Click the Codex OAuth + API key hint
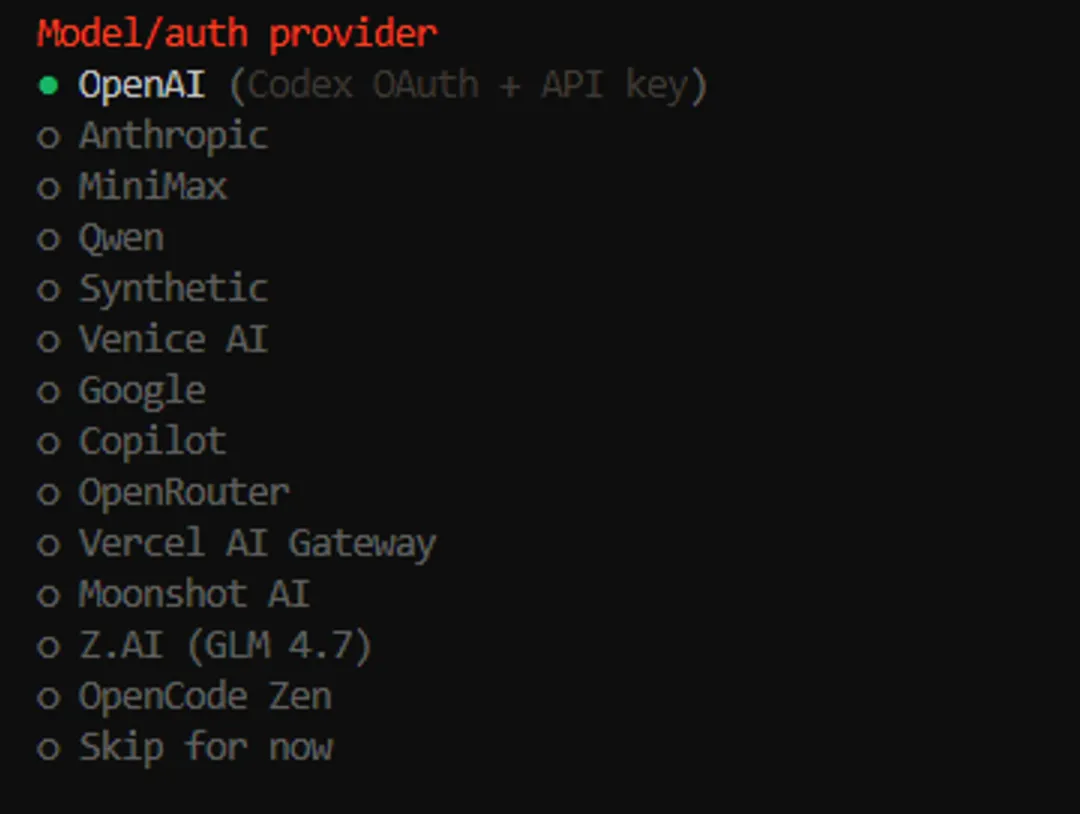Image resolution: width=1080 pixels, height=814 pixels. (x=468, y=86)
